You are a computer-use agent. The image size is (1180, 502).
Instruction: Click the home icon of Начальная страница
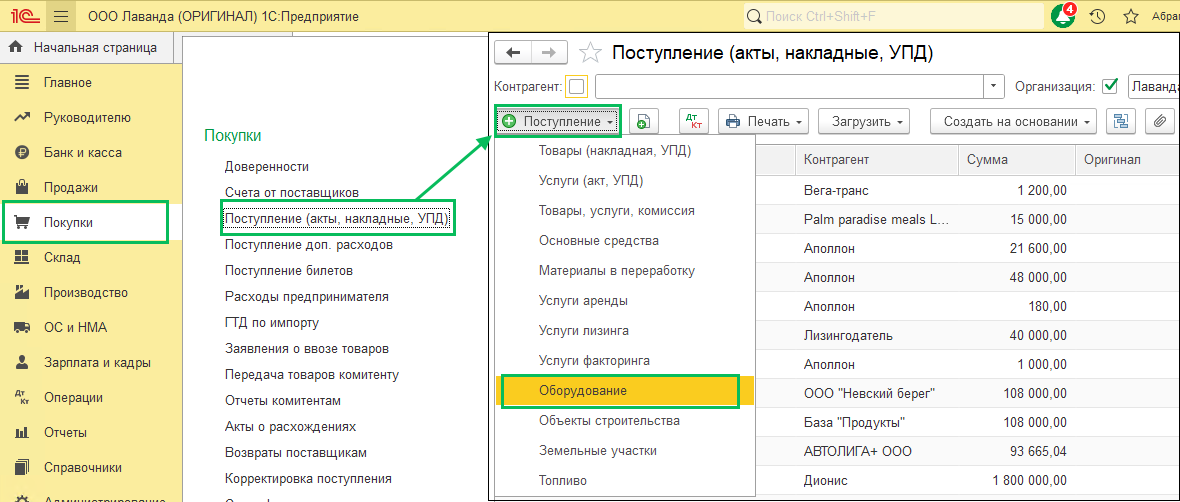15,47
